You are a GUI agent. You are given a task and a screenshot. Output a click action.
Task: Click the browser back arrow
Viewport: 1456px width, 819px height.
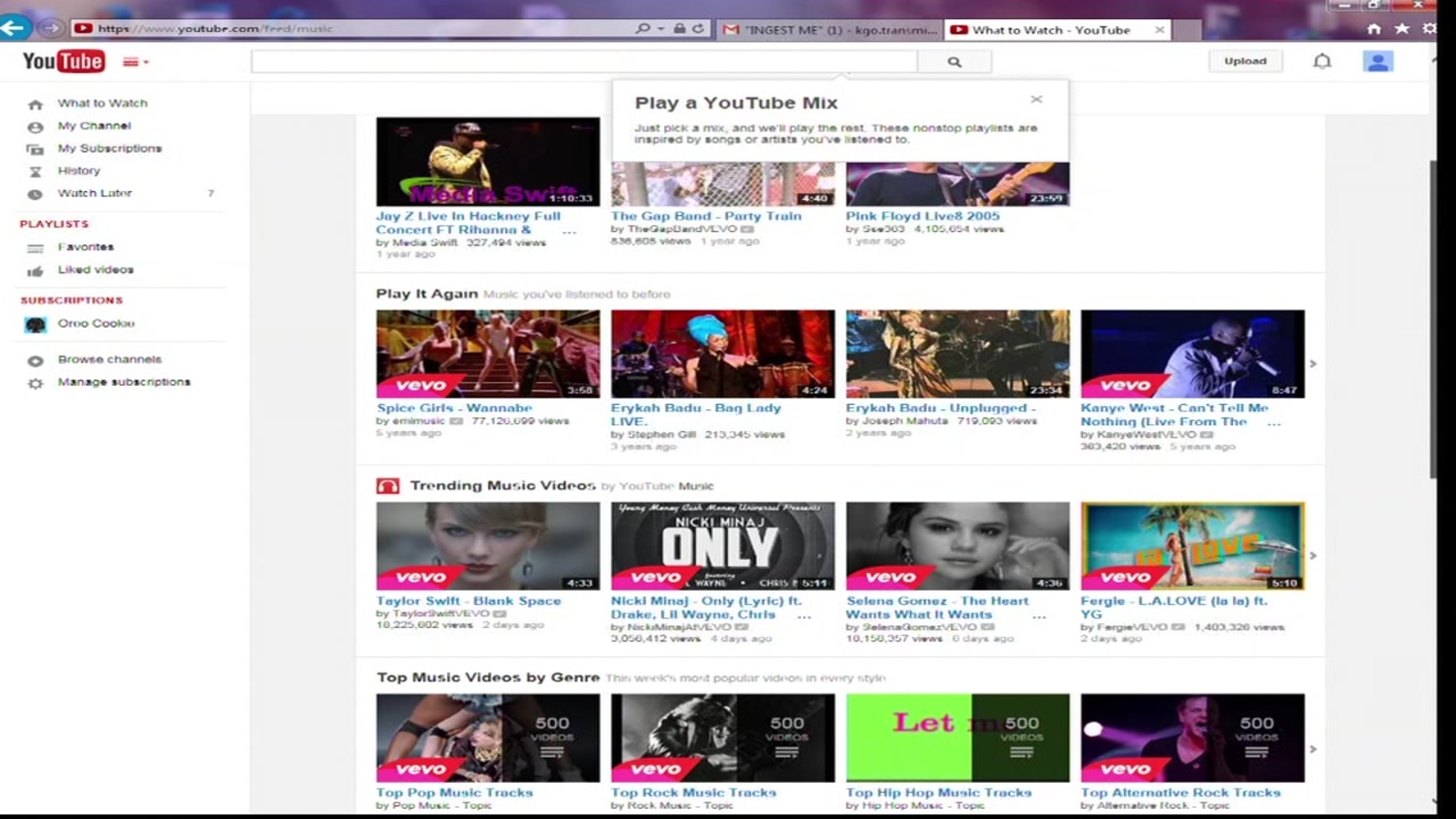(14, 28)
